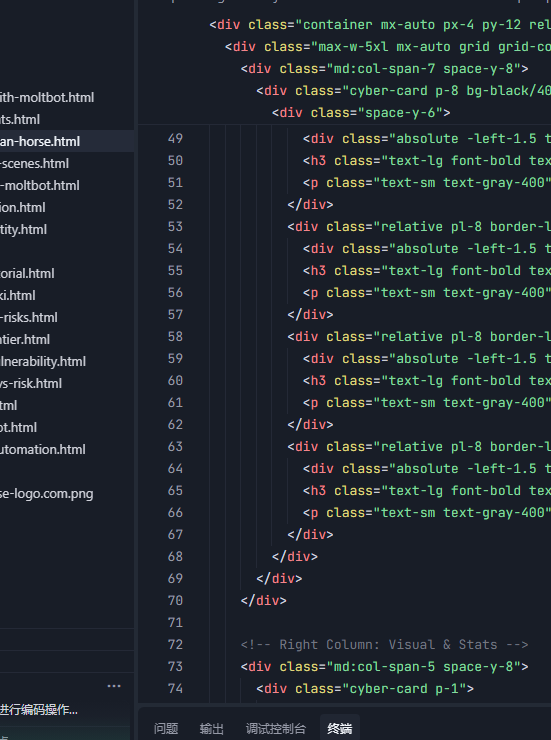Click line number 72 in the gutter
Viewport: 551px width, 740px height.
point(175,645)
